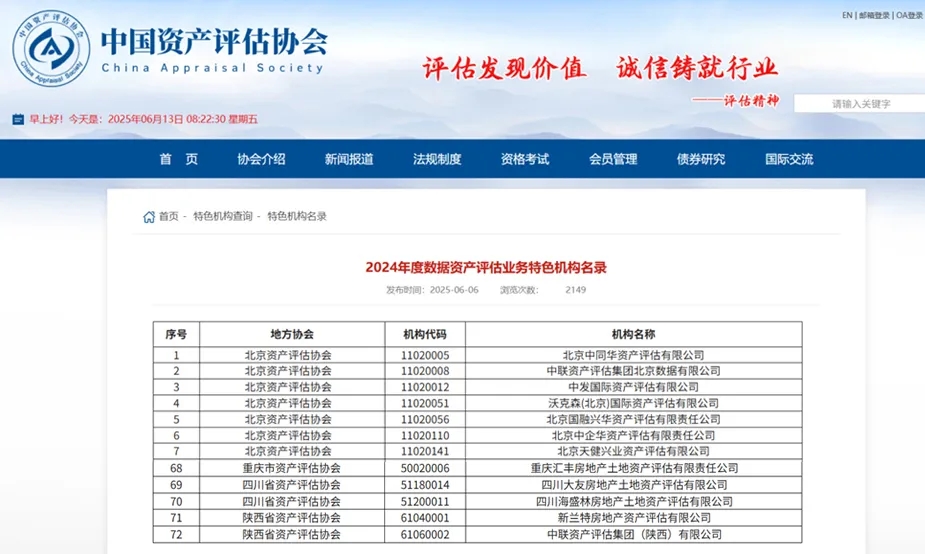Click the 发布时间 2025-06-06 text
This screenshot has height=554, width=925.
pyautogui.click(x=432, y=290)
